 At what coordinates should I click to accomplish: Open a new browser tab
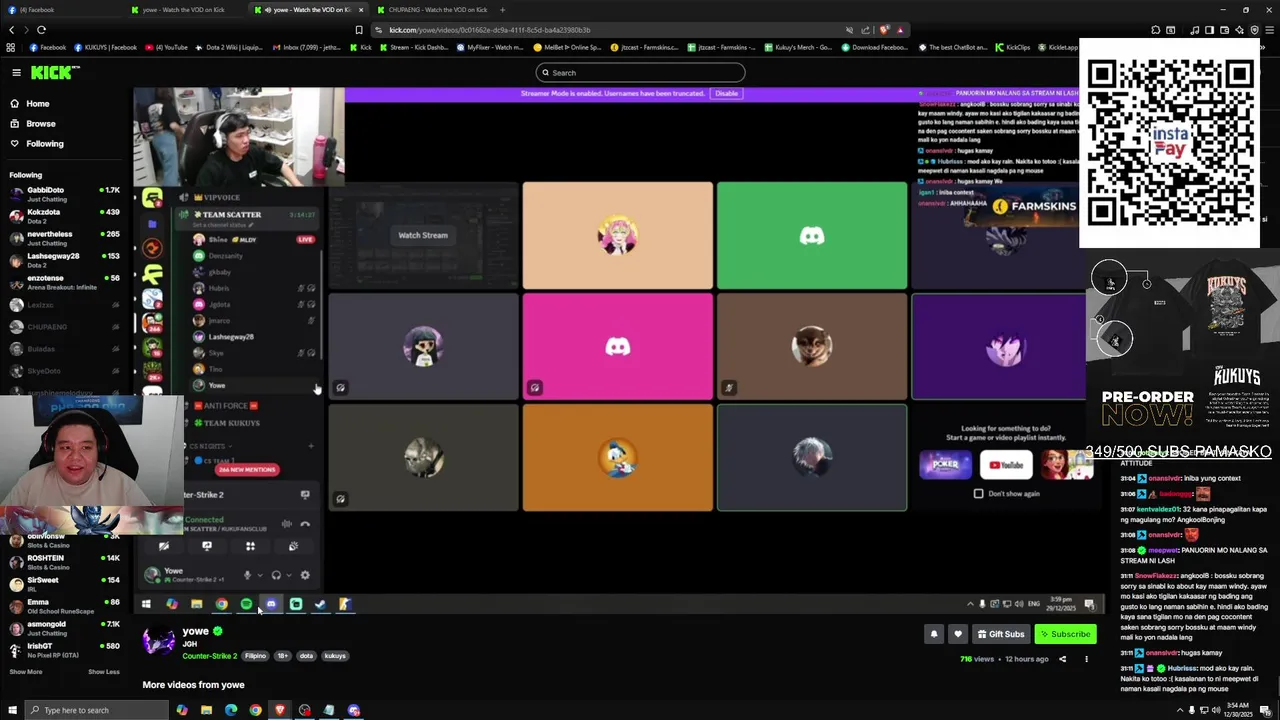click(x=502, y=10)
